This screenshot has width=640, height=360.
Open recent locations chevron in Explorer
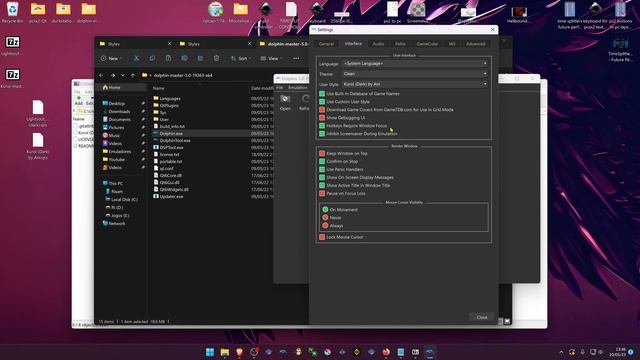pyautogui.click(x=122, y=76)
